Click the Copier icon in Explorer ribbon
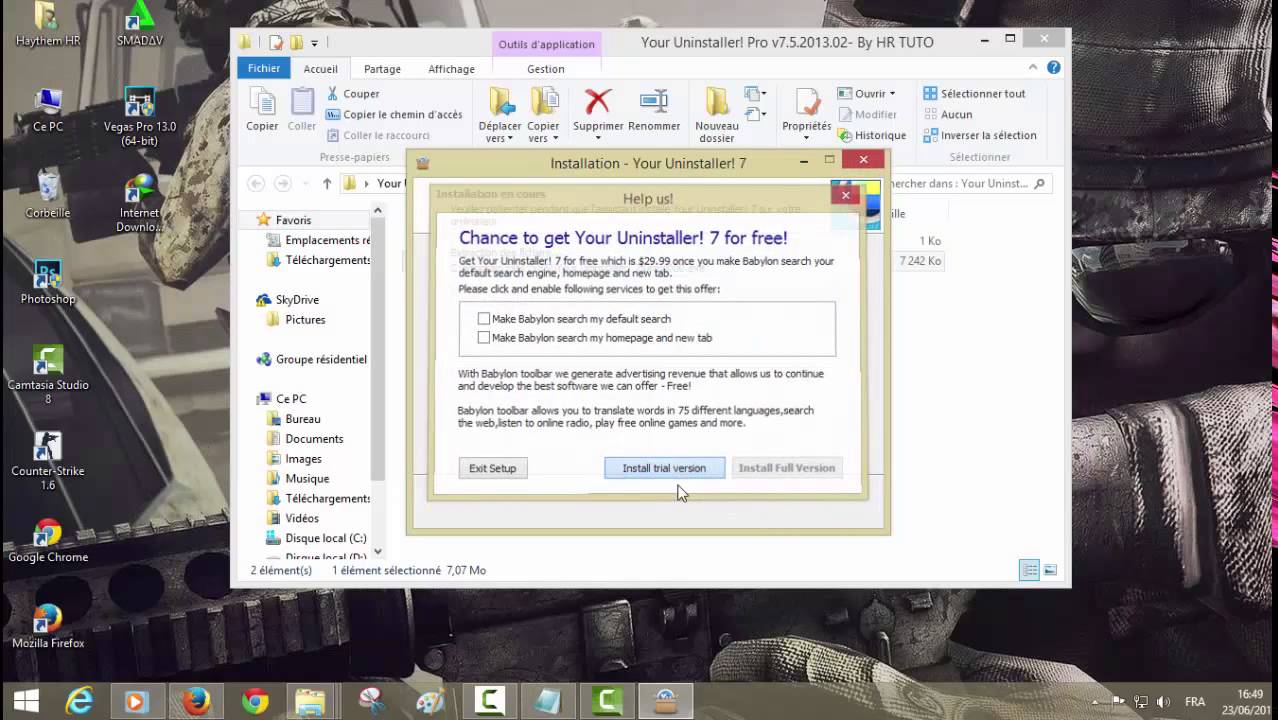Viewport: 1278px width, 720px height. click(x=262, y=102)
